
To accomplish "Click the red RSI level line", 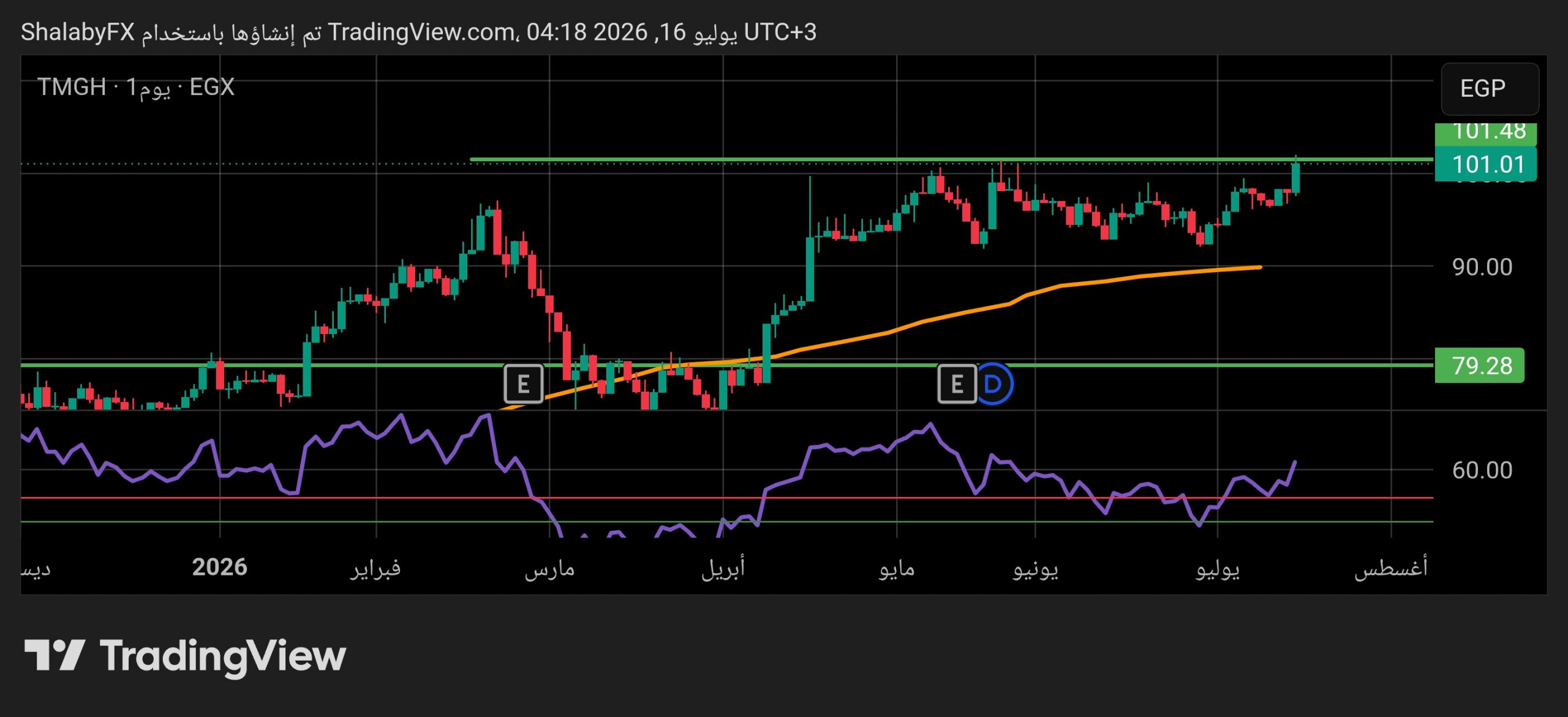I will pyautogui.click(x=726, y=498).
